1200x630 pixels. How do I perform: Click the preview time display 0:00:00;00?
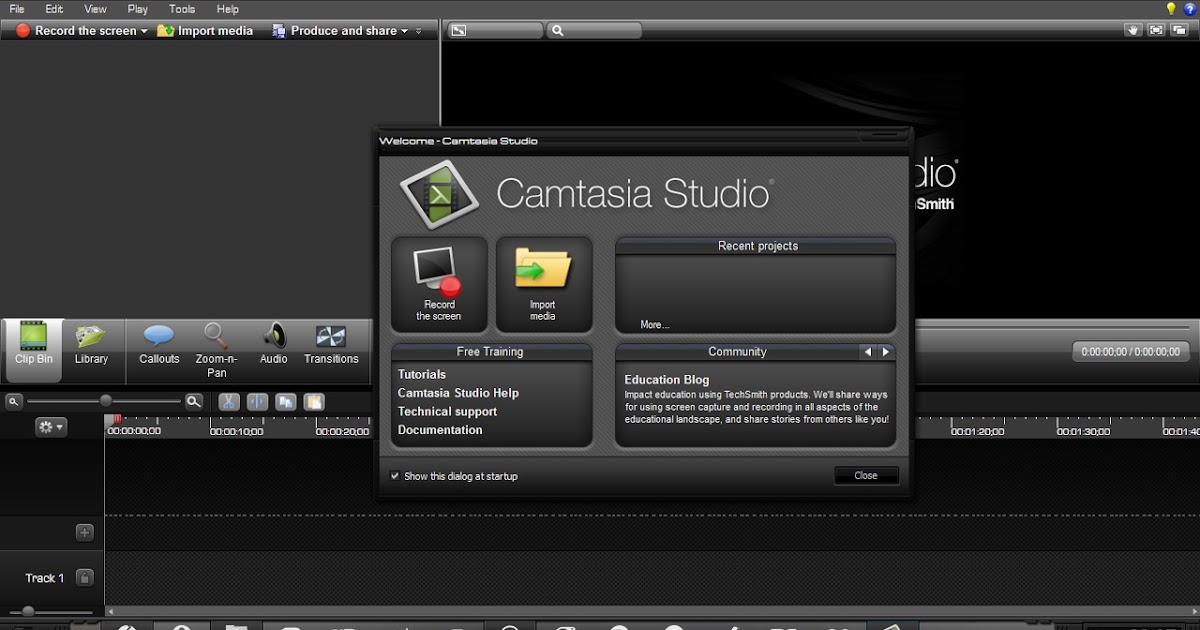coord(1131,352)
